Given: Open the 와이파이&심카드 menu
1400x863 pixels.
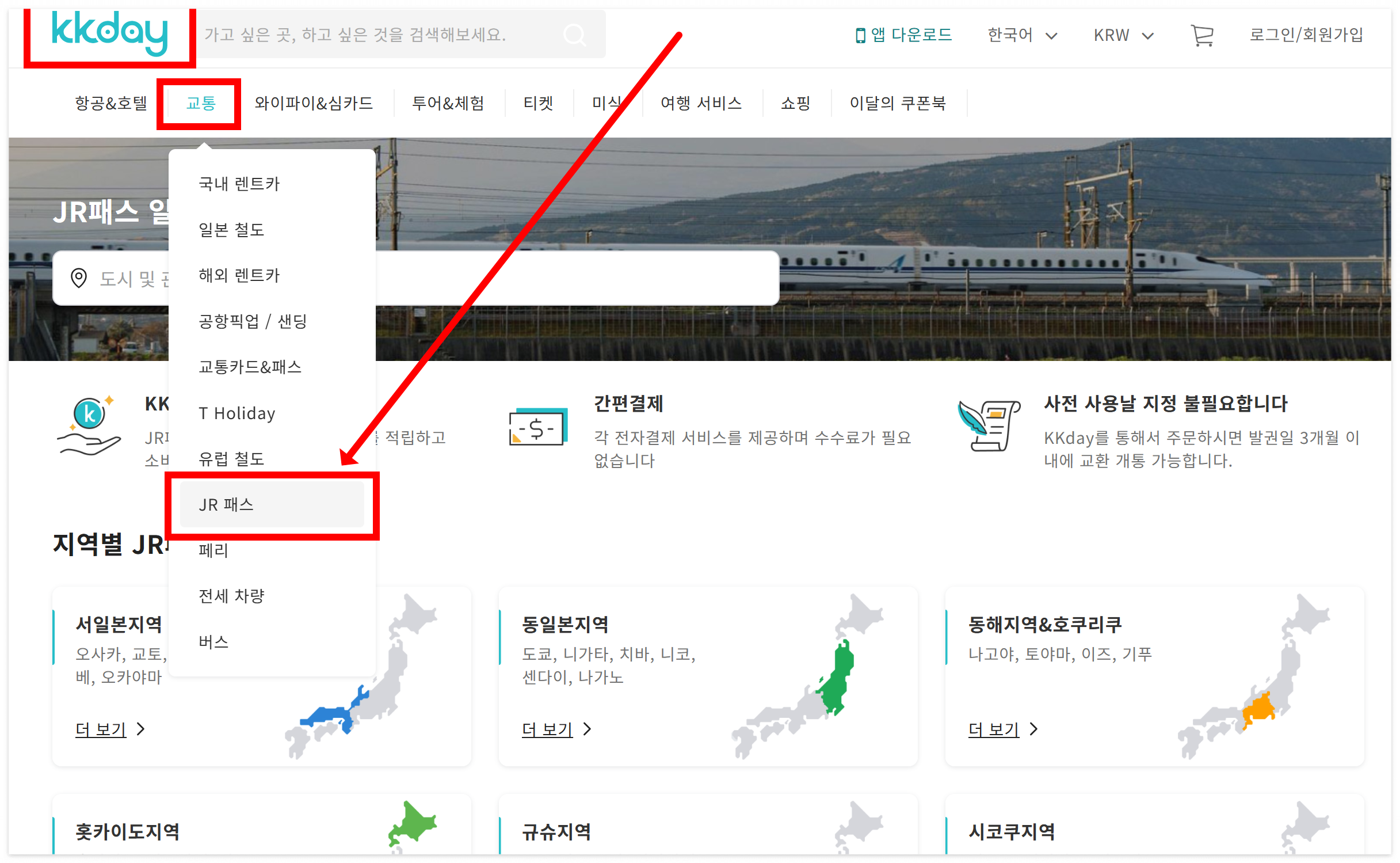Looking at the screenshot, I should coord(314,103).
